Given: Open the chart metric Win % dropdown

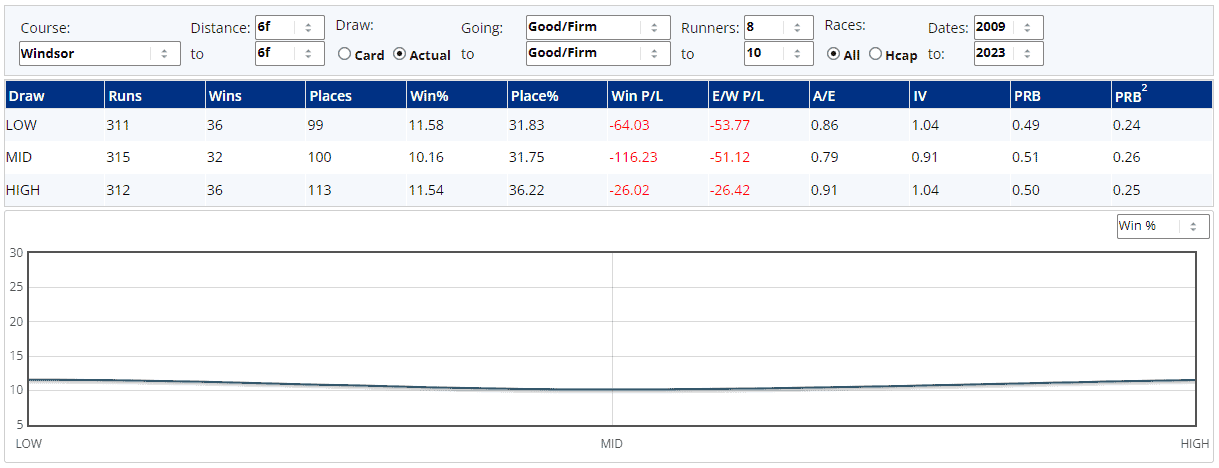Looking at the screenshot, I should [x=1162, y=226].
